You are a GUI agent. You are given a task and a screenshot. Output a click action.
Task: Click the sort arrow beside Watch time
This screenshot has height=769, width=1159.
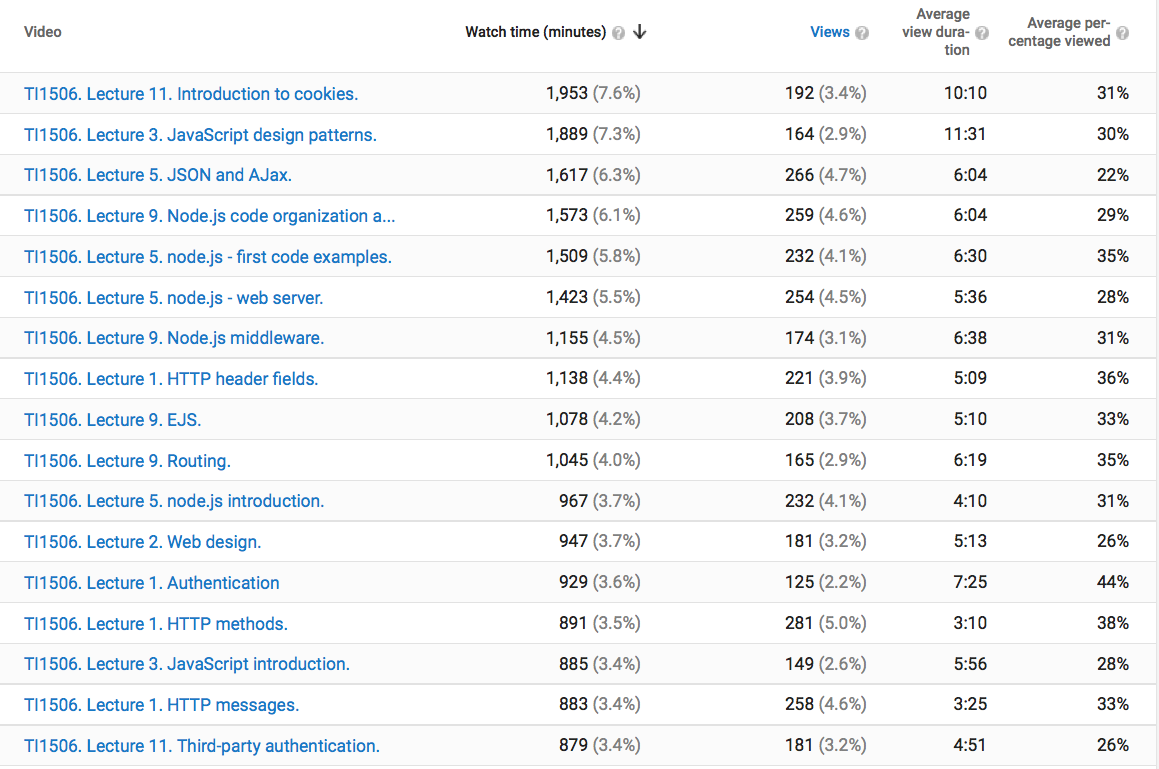[x=640, y=32]
